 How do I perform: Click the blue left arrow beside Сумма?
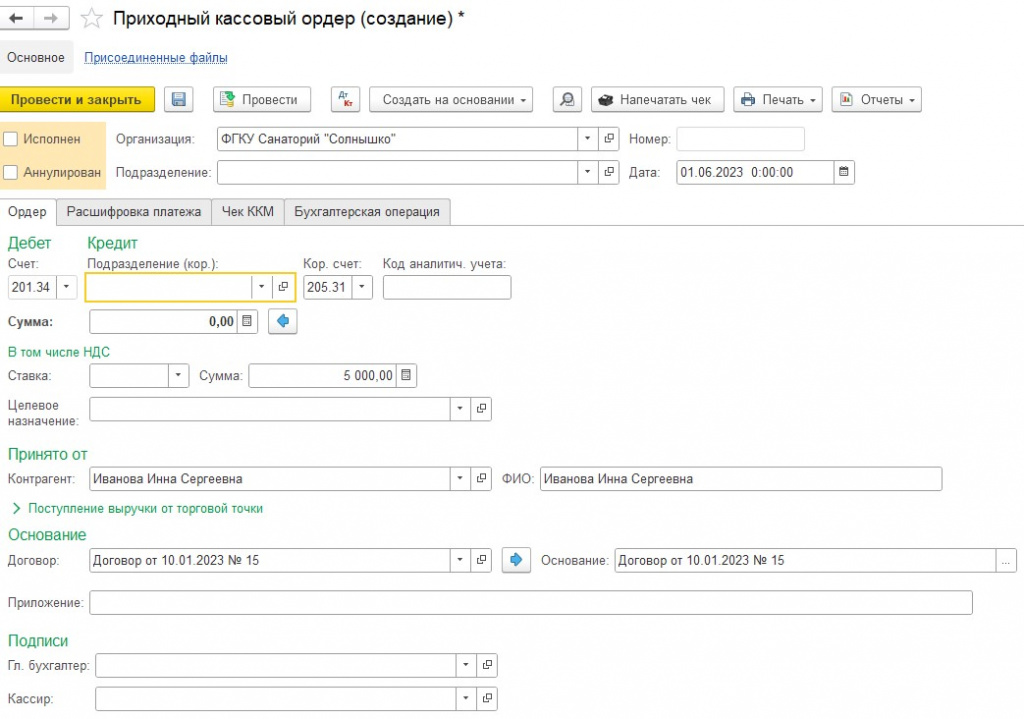point(283,321)
